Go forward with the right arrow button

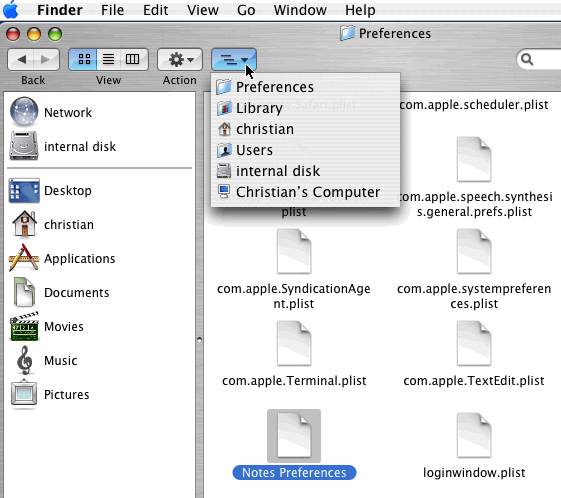coord(46,59)
